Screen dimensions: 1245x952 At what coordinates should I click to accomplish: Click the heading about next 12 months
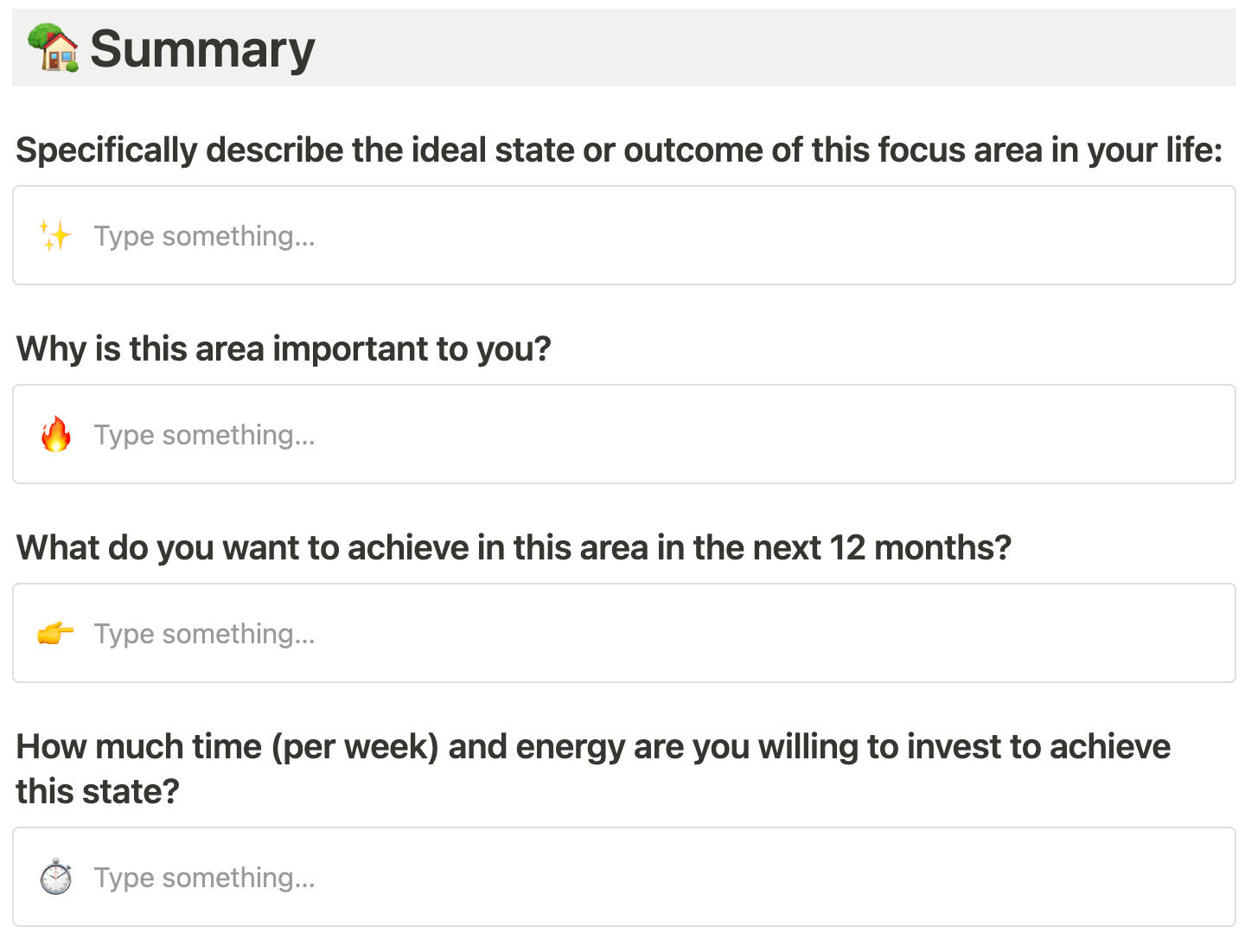coord(514,547)
